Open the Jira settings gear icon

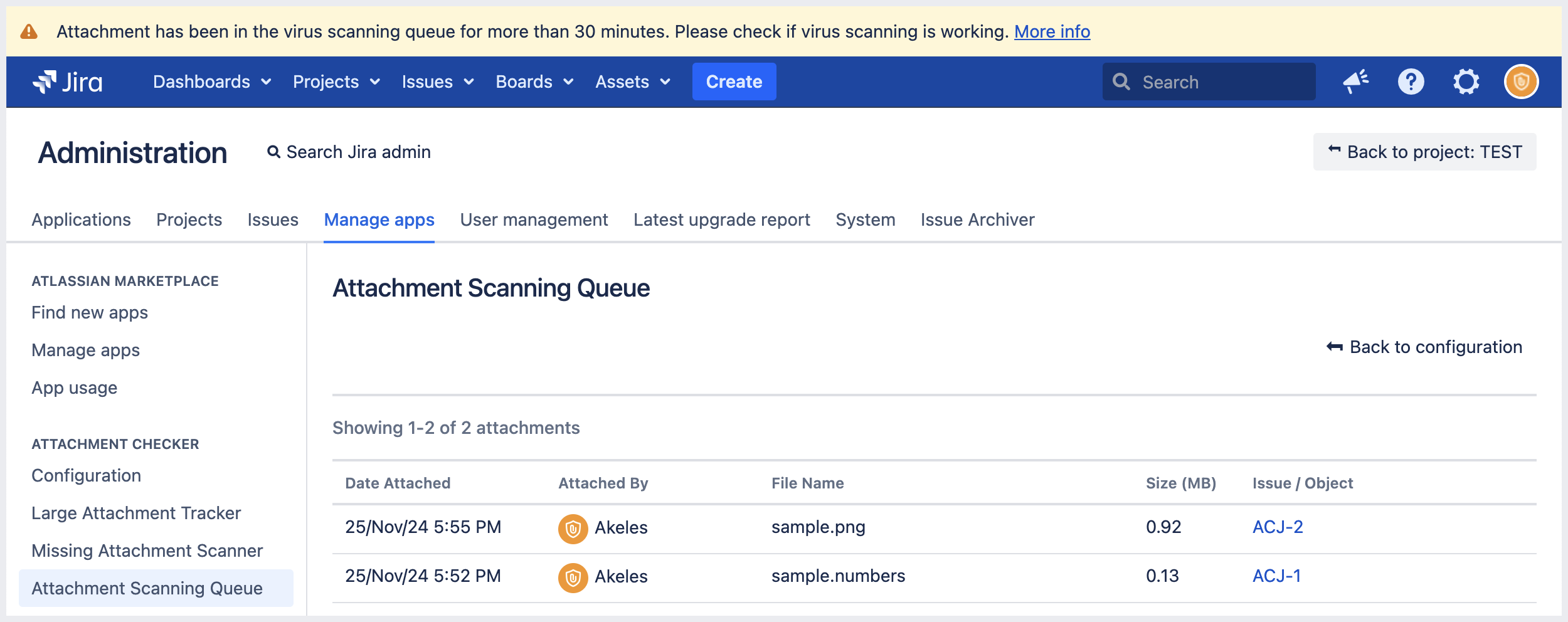click(1466, 81)
